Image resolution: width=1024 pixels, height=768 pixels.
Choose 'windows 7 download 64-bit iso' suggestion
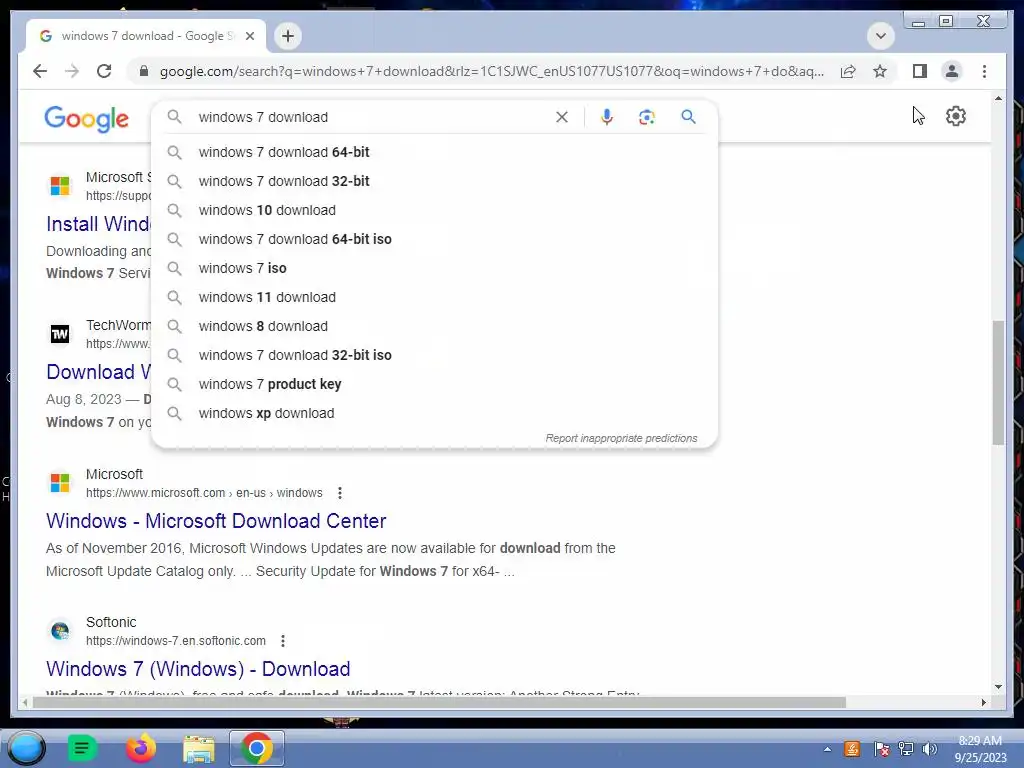pyautogui.click(x=434, y=239)
